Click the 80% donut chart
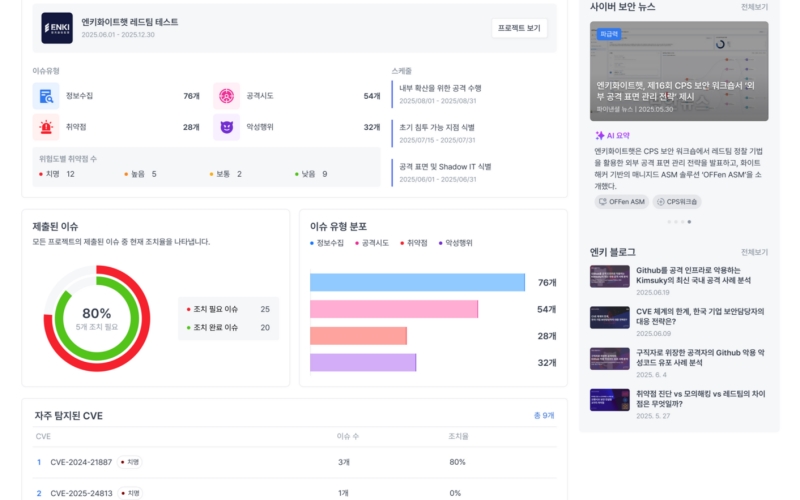Image resolution: width=800 pixels, height=500 pixels. (x=97, y=318)
